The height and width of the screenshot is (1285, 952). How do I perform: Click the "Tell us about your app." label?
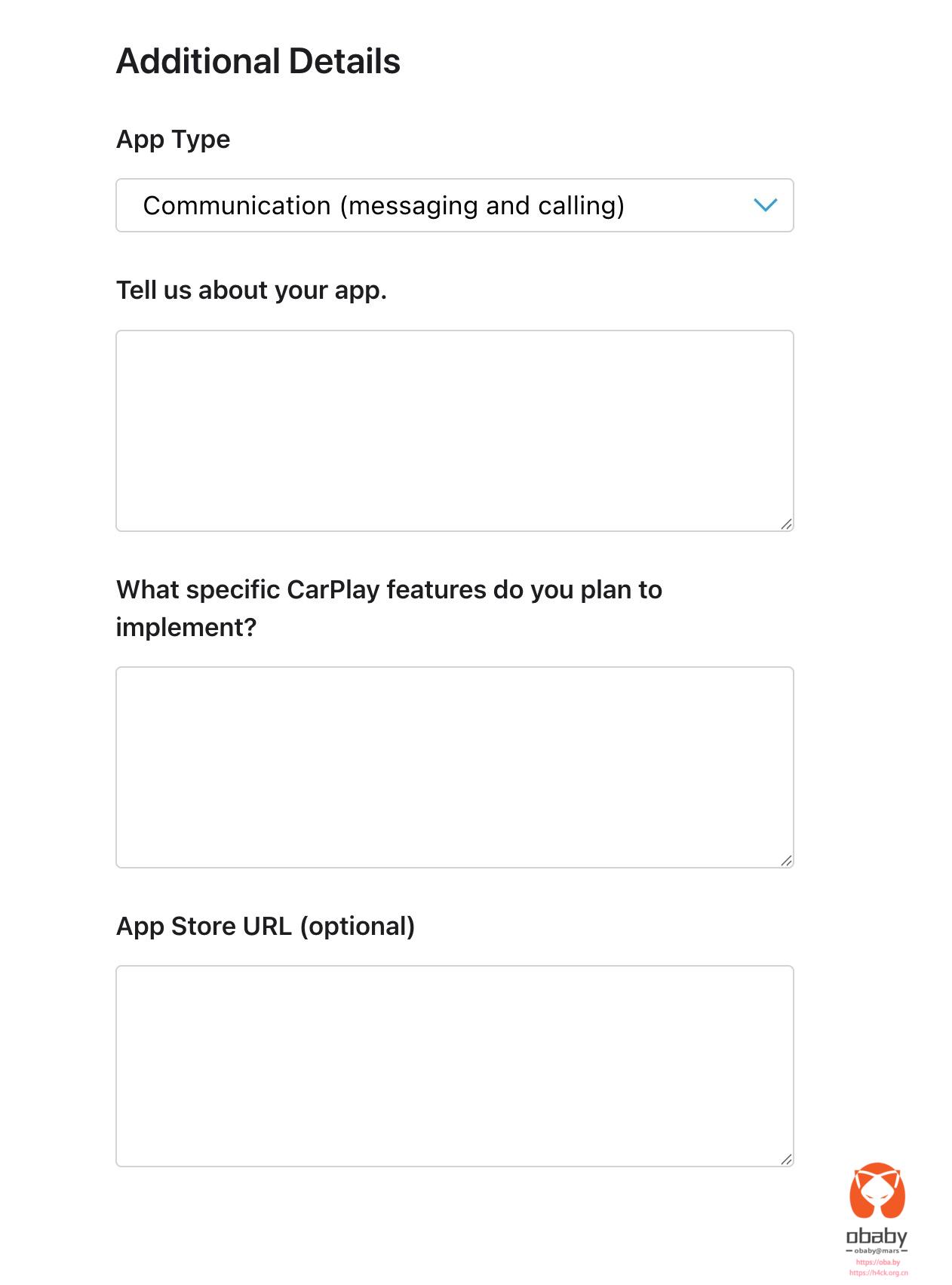point(251,290)
